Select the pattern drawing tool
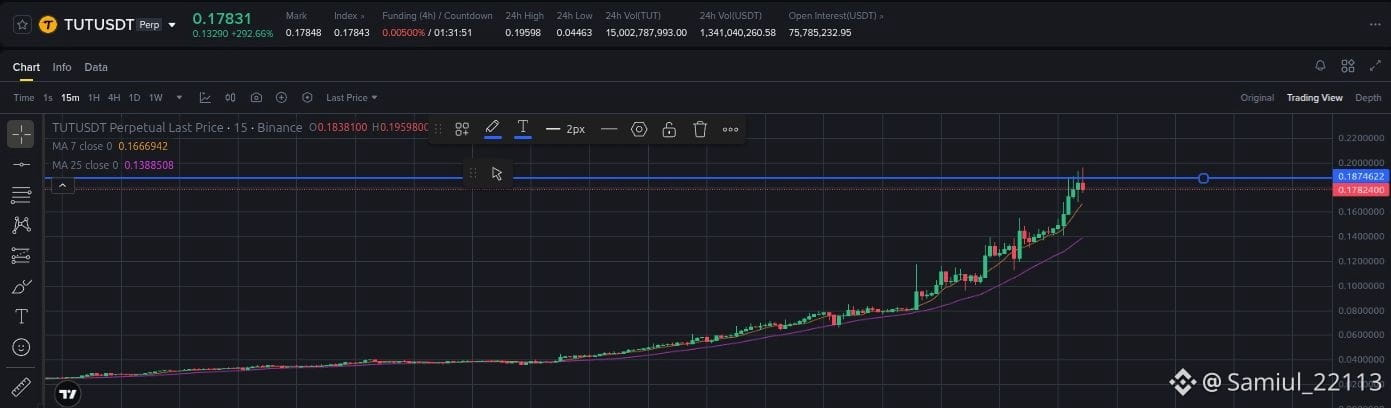 [x=21, y=225]
